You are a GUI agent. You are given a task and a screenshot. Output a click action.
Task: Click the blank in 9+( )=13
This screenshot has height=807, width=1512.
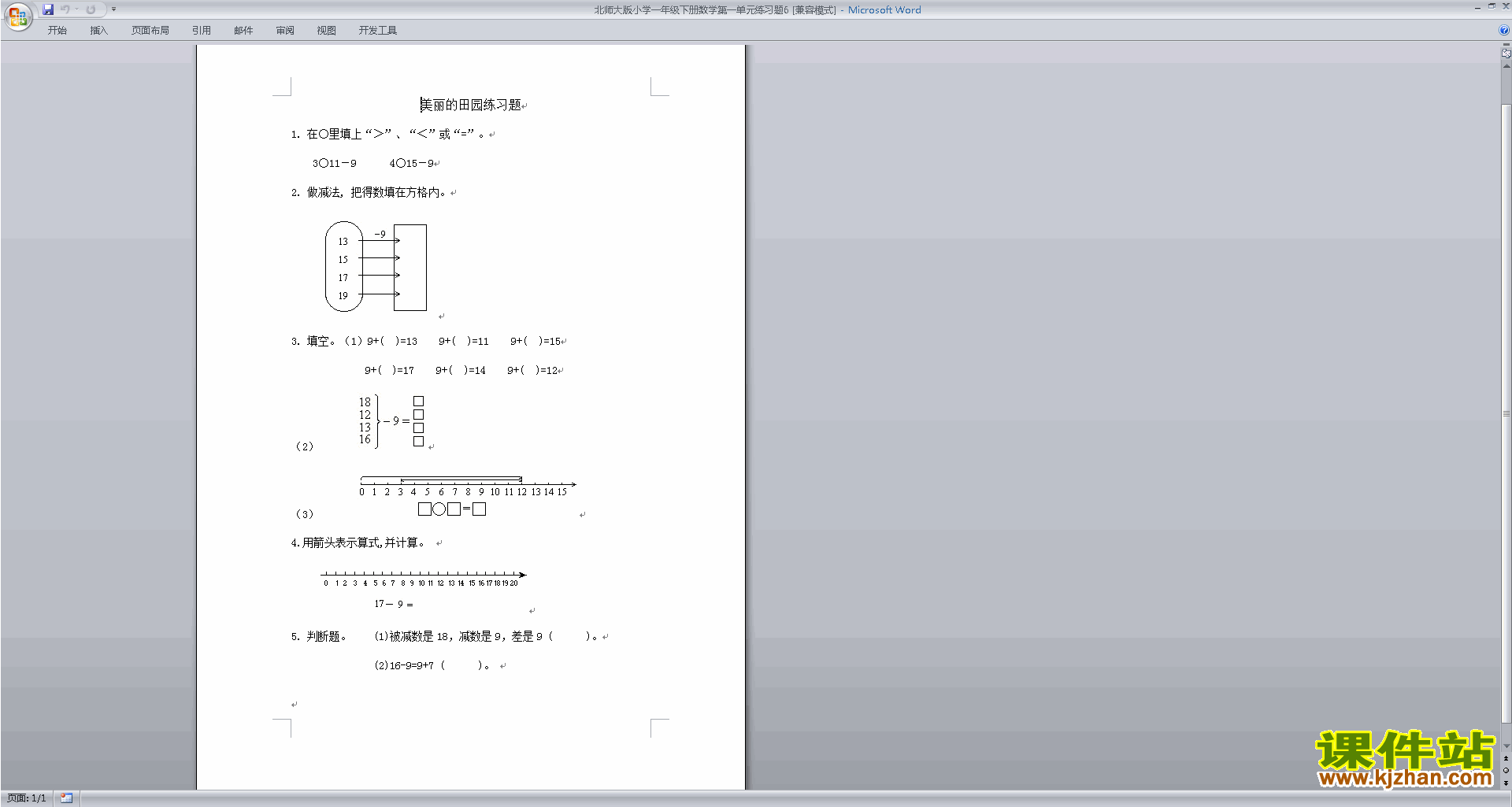[389, 341]
